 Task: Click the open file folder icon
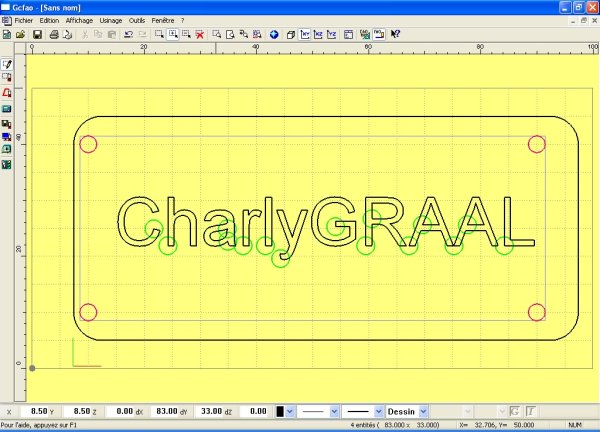click(20, 35)
